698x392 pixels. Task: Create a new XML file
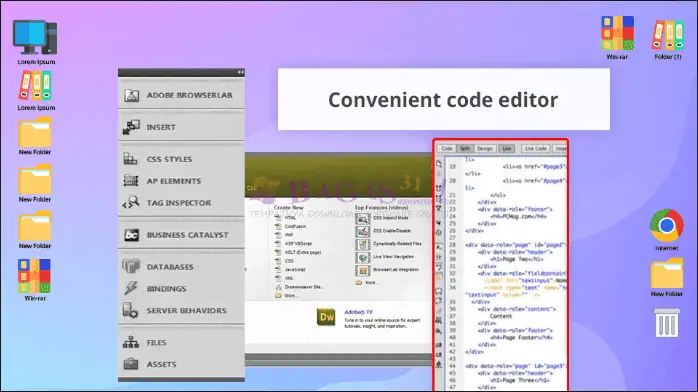284,278
